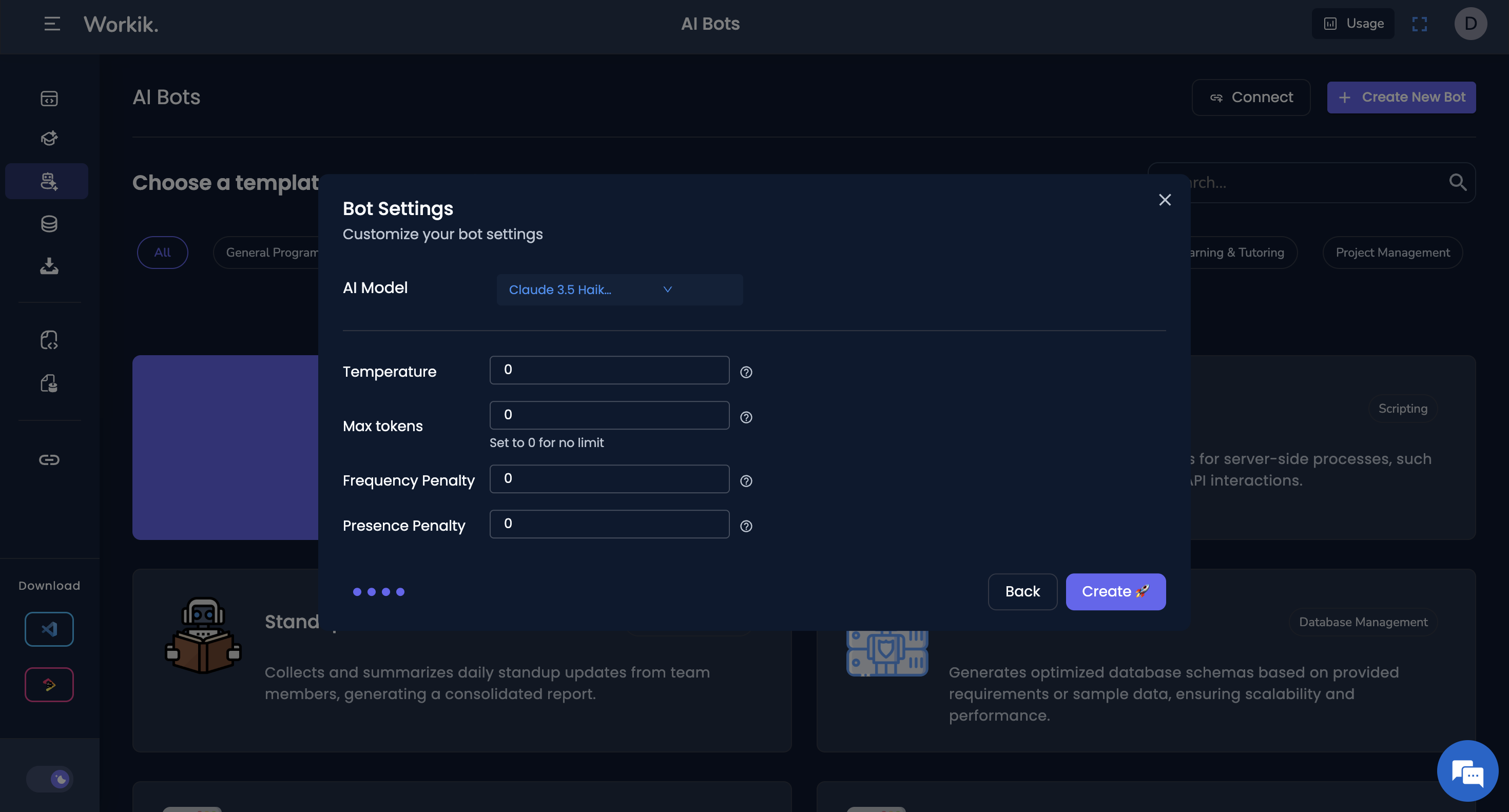
Task: Select the Learning & Tutoring filter
Action: 1243,253
